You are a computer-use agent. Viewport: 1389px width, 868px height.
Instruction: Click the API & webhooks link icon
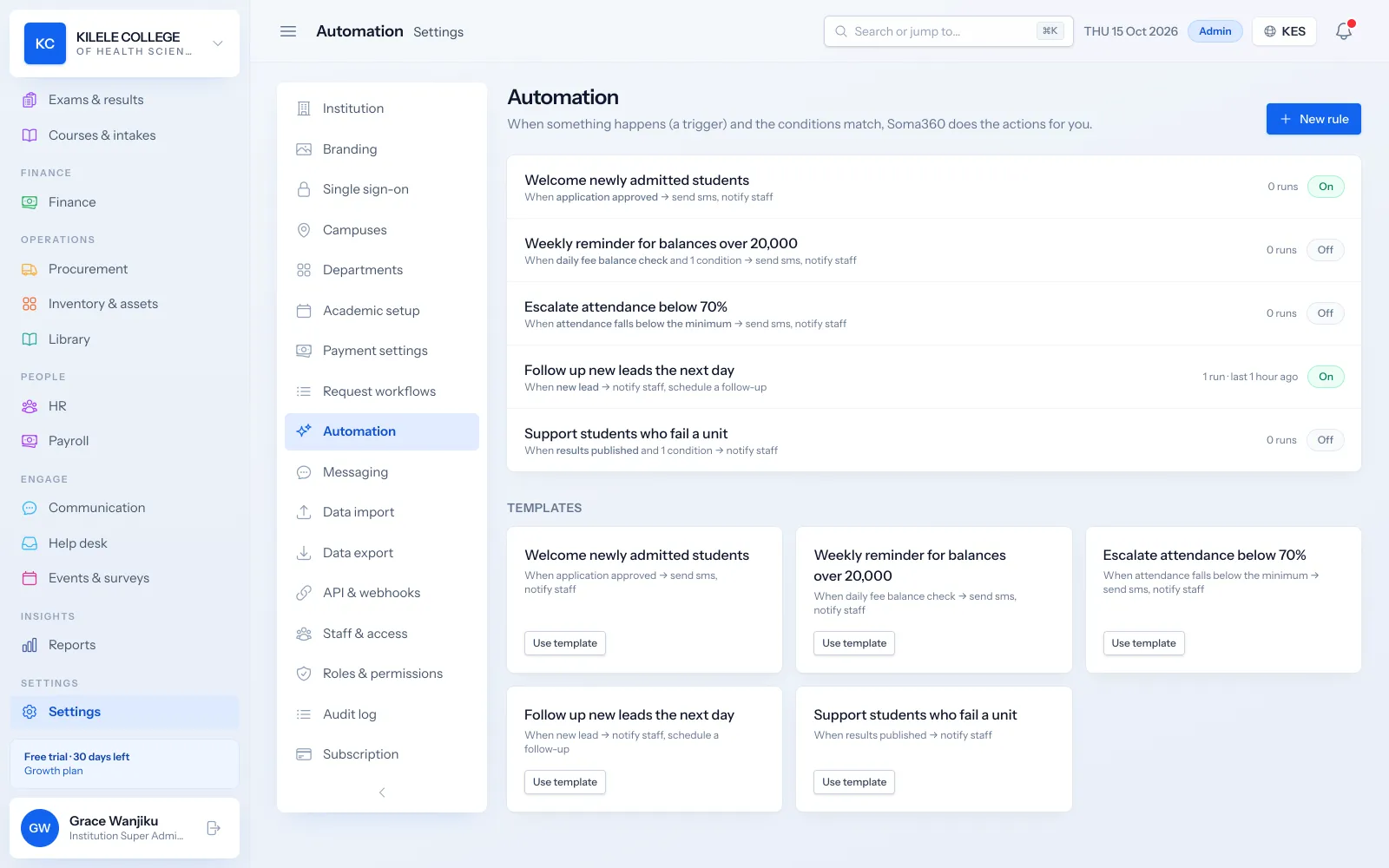(x=304, y=593)
